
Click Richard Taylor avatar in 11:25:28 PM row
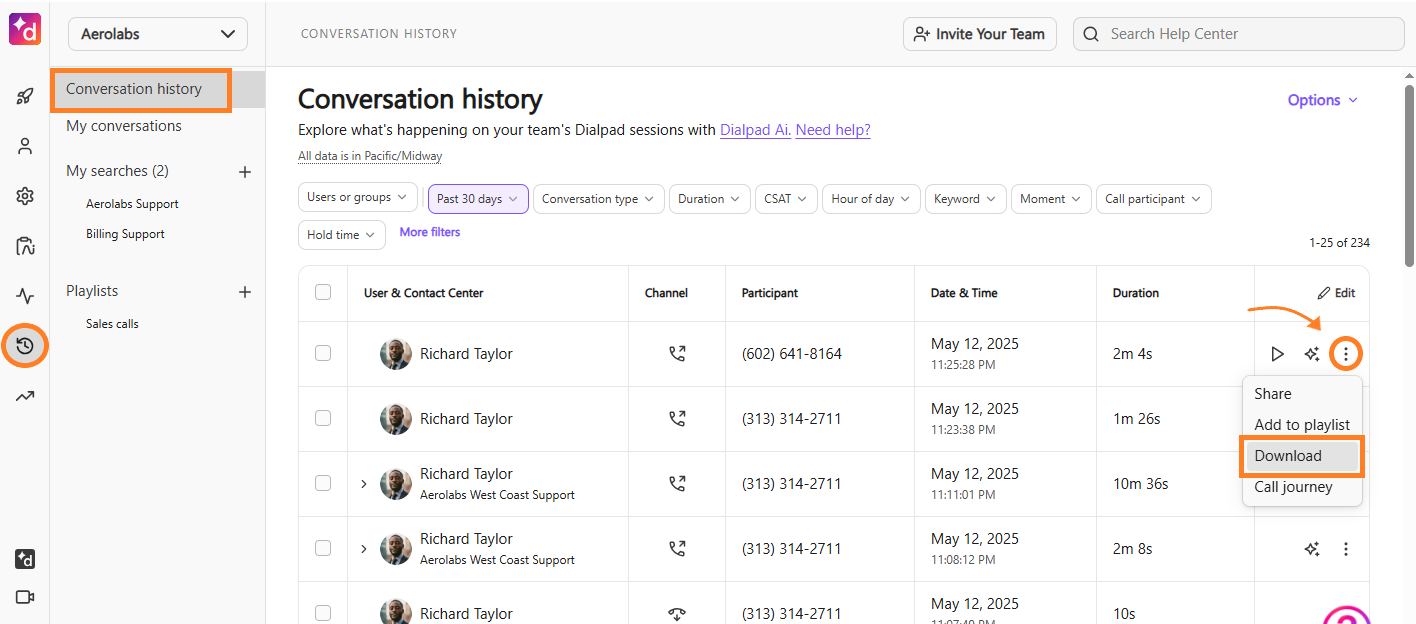[x=396, y=354]
